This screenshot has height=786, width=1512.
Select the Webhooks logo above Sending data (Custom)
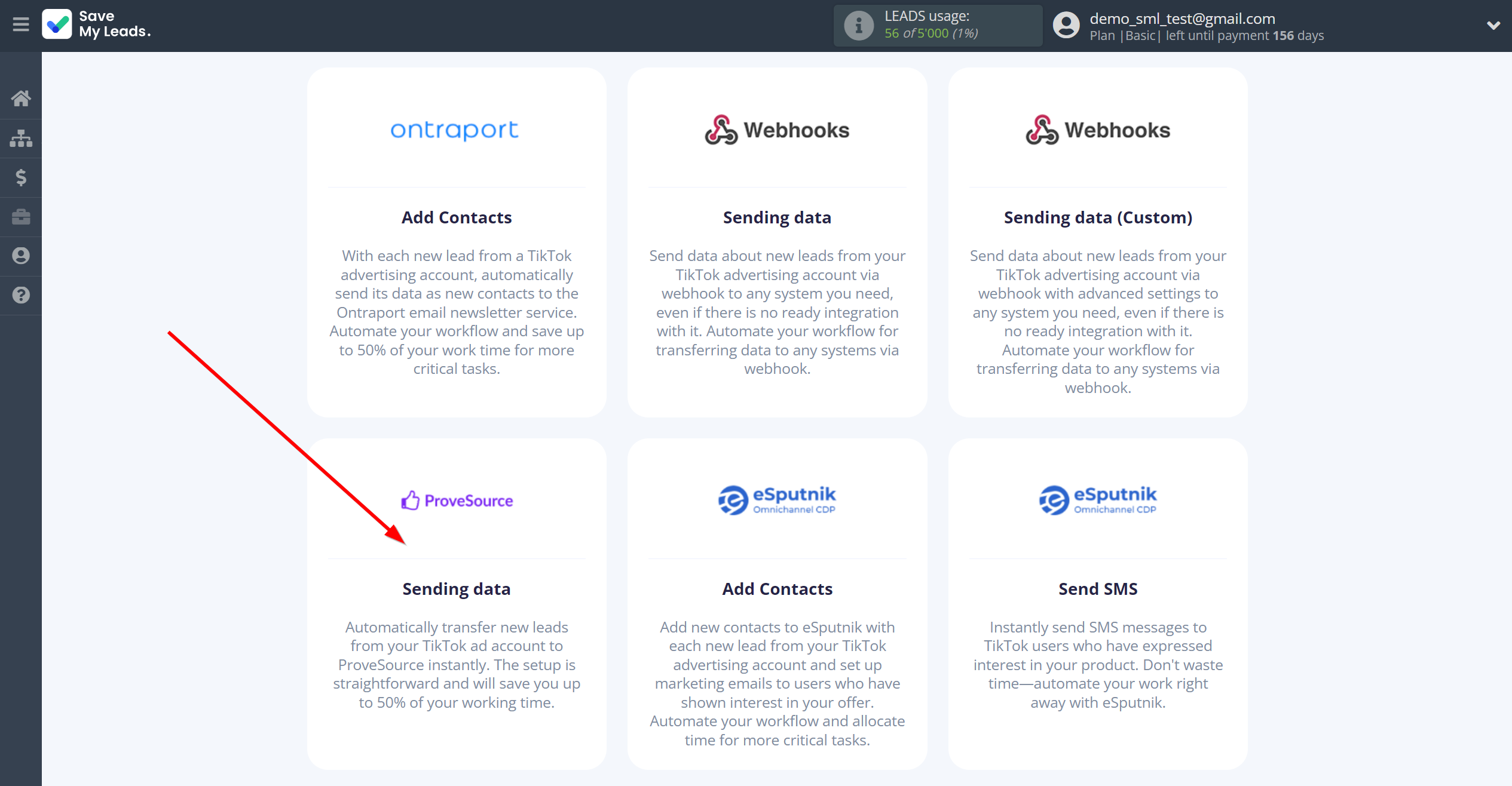click(1098, 130)
